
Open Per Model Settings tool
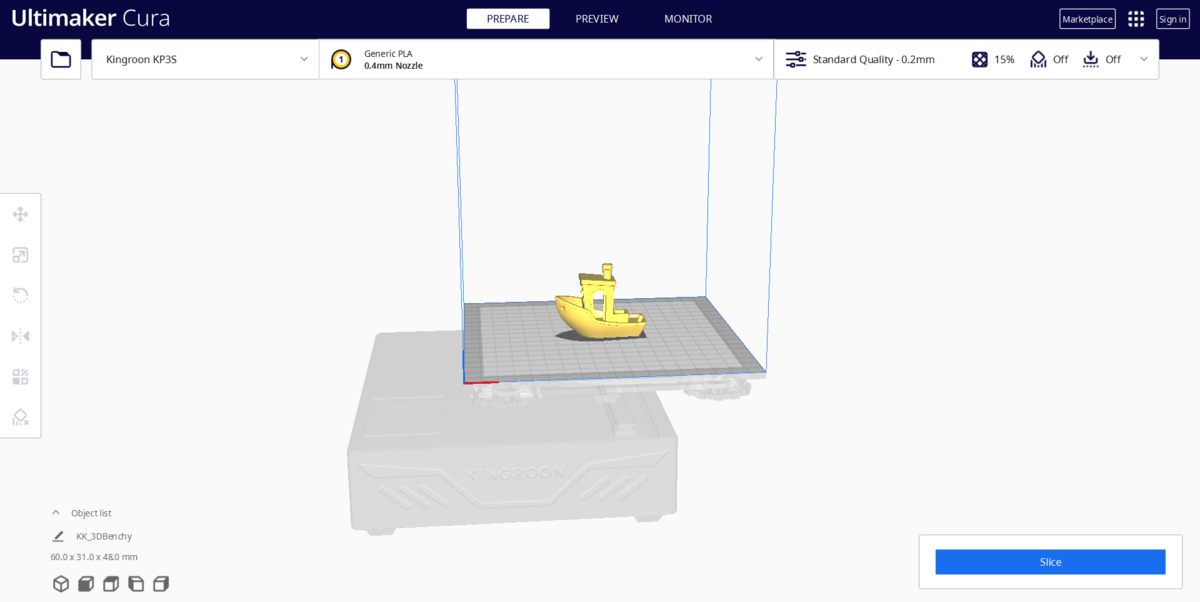coord(20,377)
